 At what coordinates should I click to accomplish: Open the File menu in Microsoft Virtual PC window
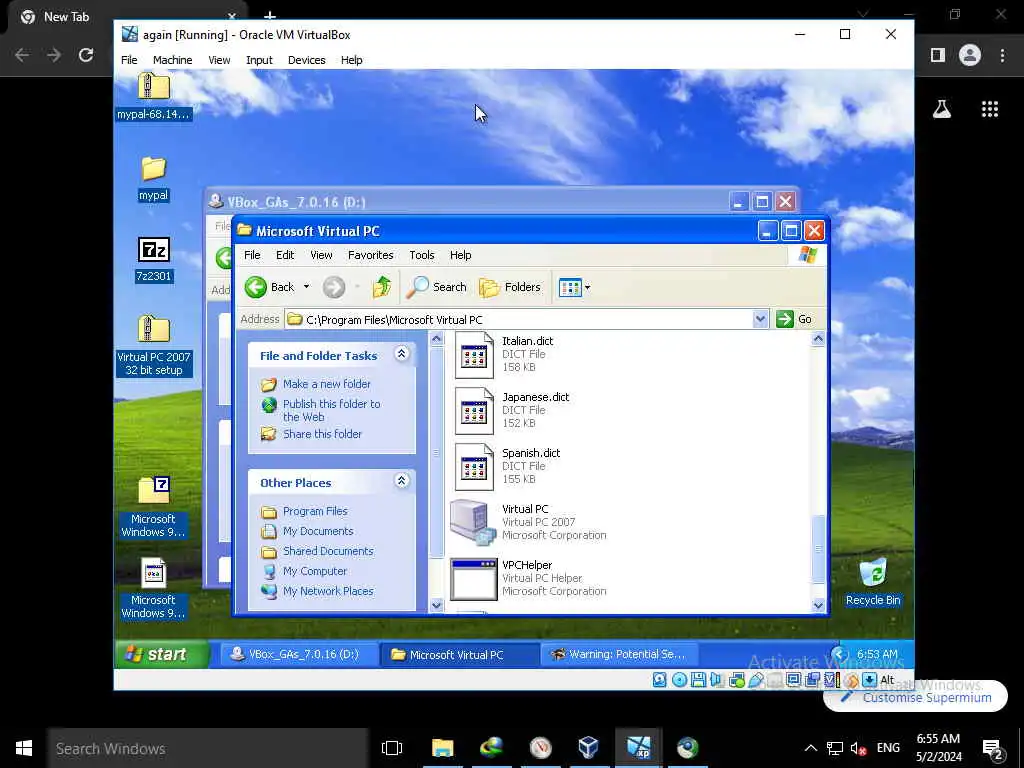point(252,255)
